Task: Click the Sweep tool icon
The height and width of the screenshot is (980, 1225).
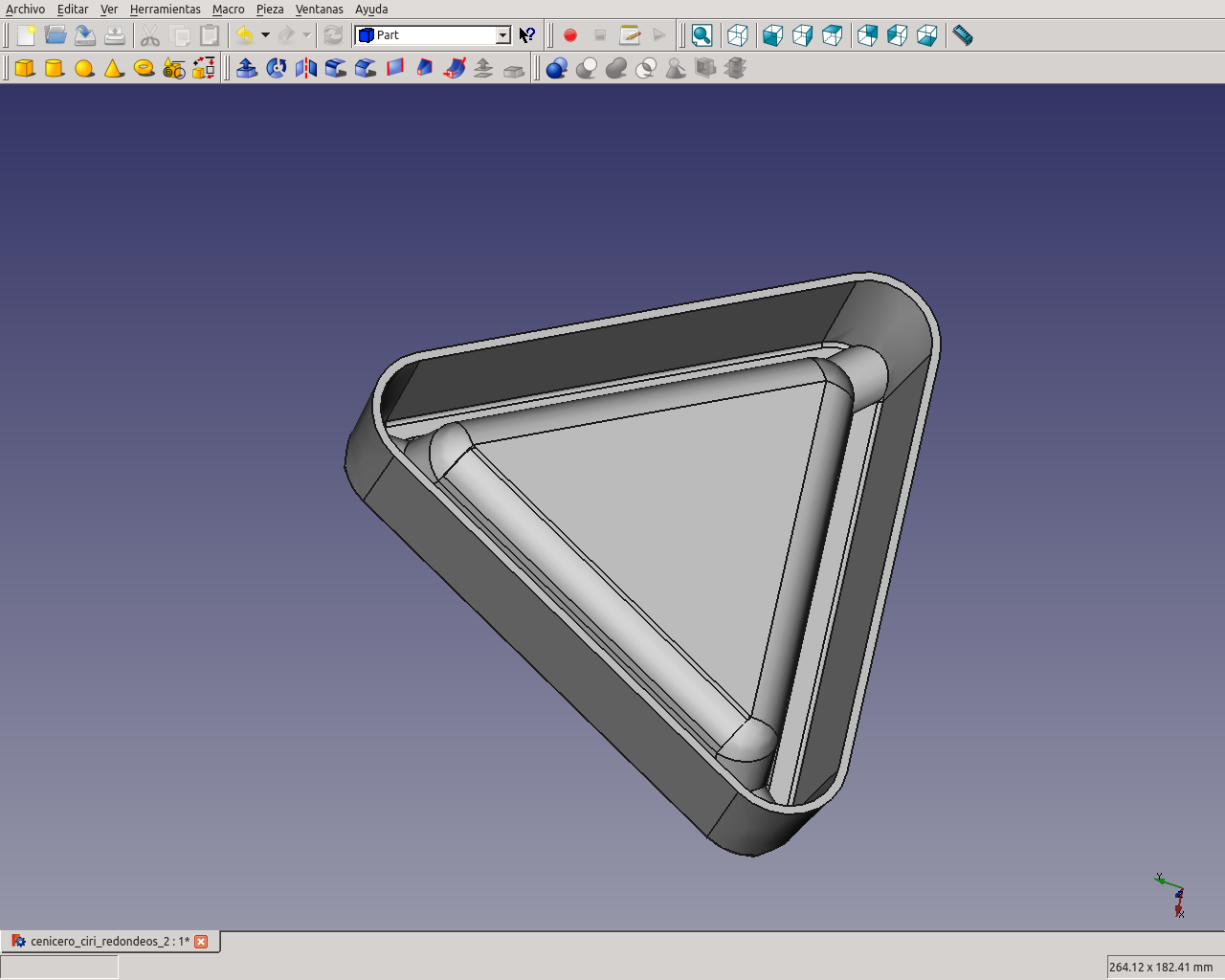Action: 455,68
